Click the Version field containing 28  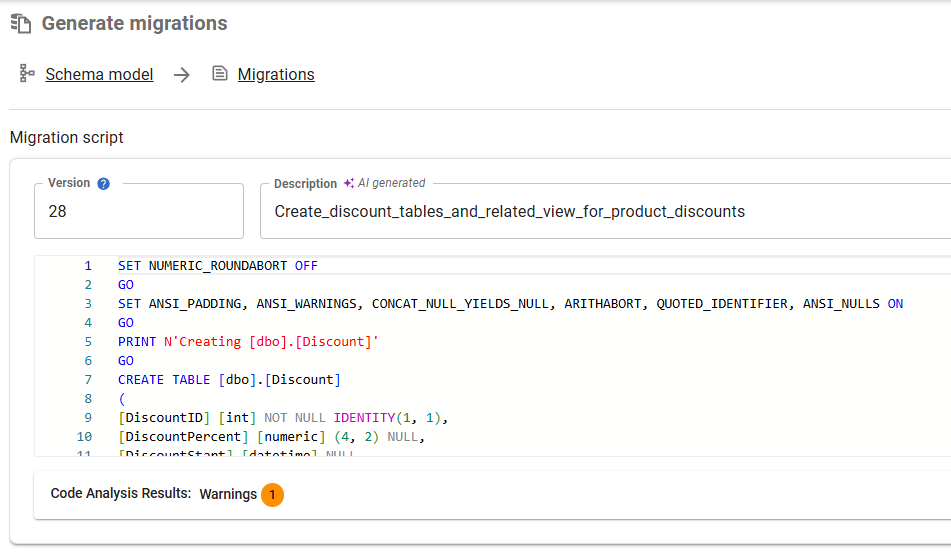(x=138, y=212)
